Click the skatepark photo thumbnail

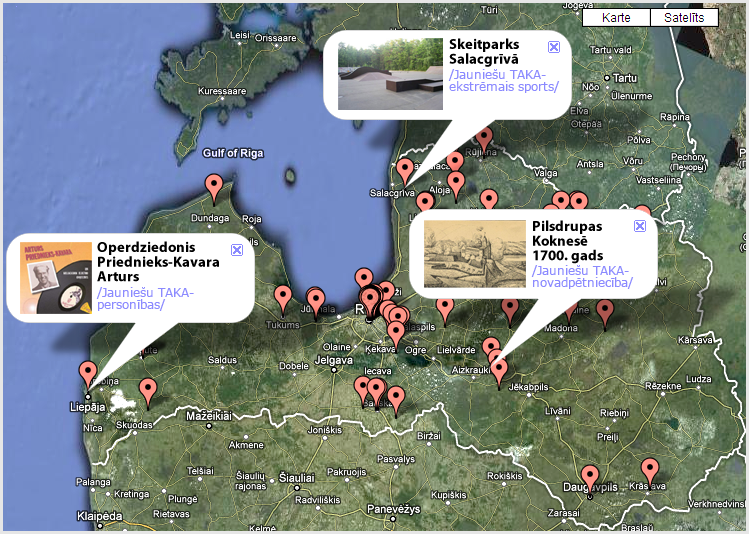point(390,73)
